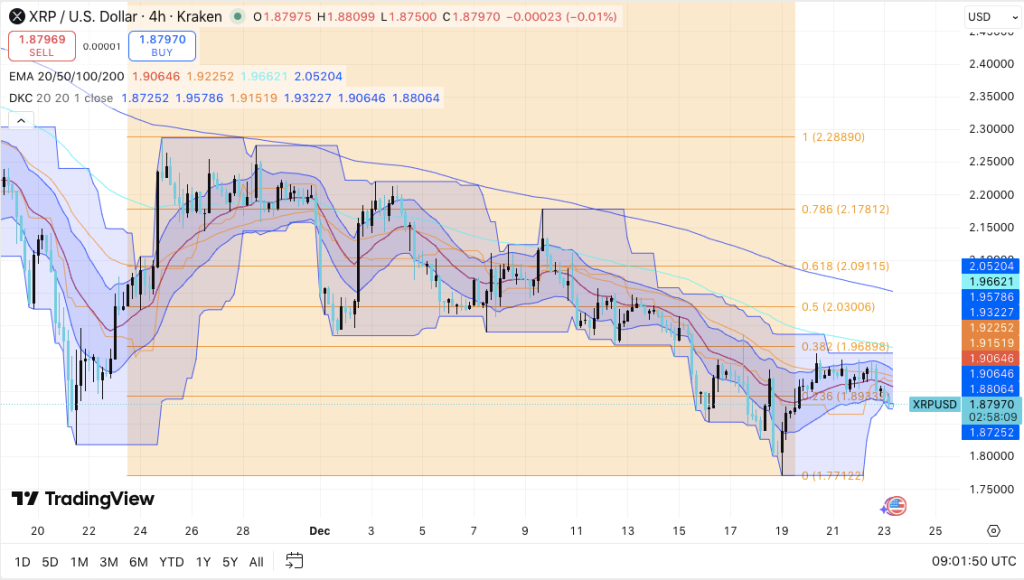Screen dimensions: 1024x580
Task: Click the 0.618 Fibonacci level label
Action: pyautogui.click(x=846, y=264)
